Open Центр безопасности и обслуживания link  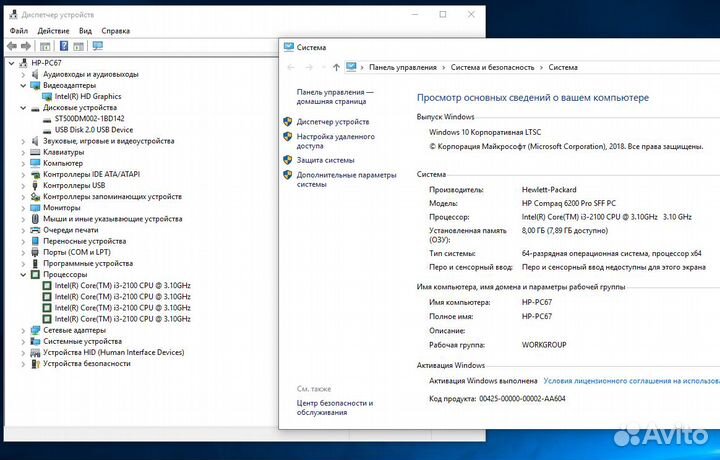[x=335, y=408]
